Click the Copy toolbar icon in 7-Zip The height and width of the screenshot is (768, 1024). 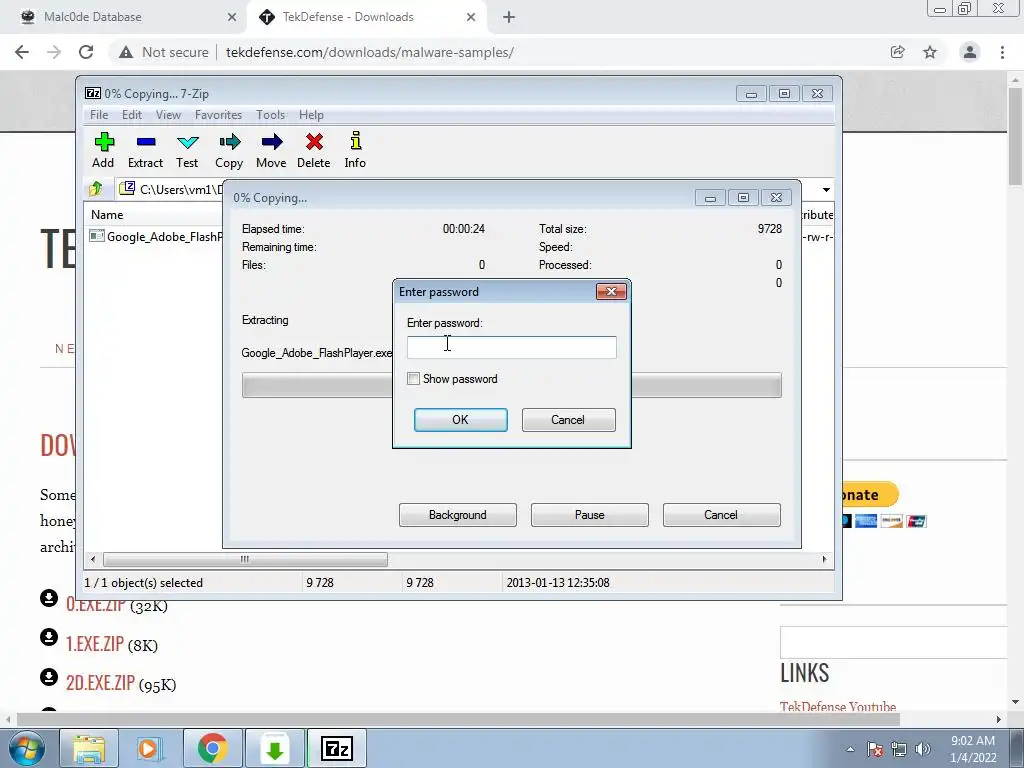pyautogui.click(x=229, y=151)
